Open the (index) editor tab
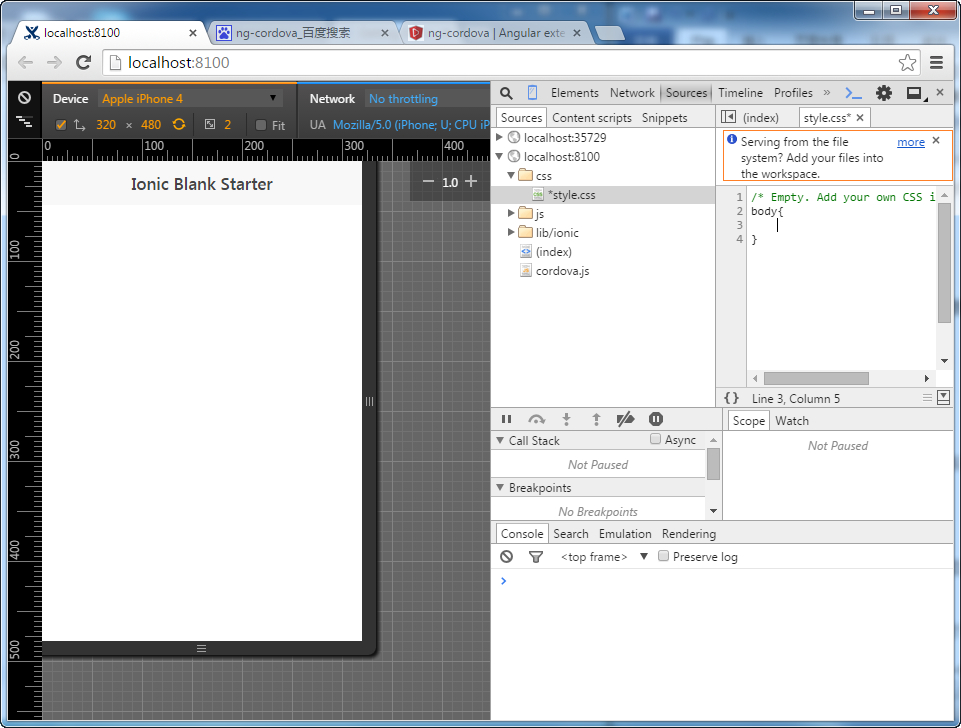The height and width of the screenshot is (728, 961). (760, 118)
